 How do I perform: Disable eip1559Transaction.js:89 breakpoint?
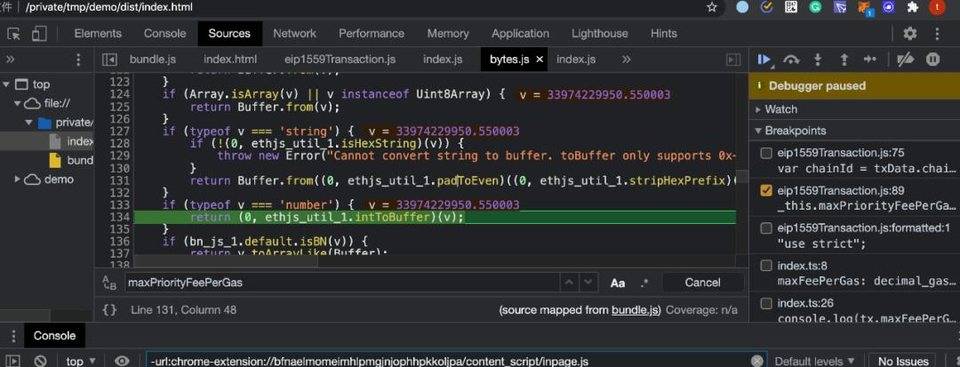766,191
